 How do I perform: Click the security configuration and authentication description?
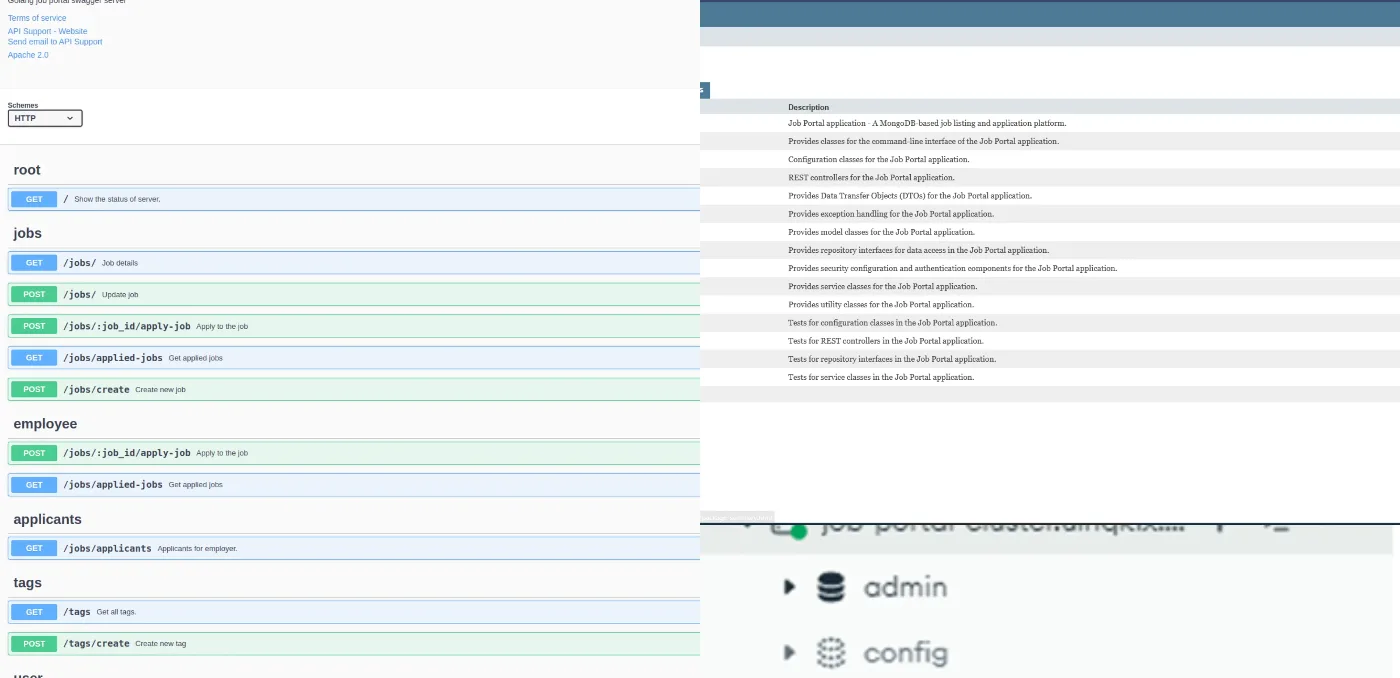pos(952,269)
